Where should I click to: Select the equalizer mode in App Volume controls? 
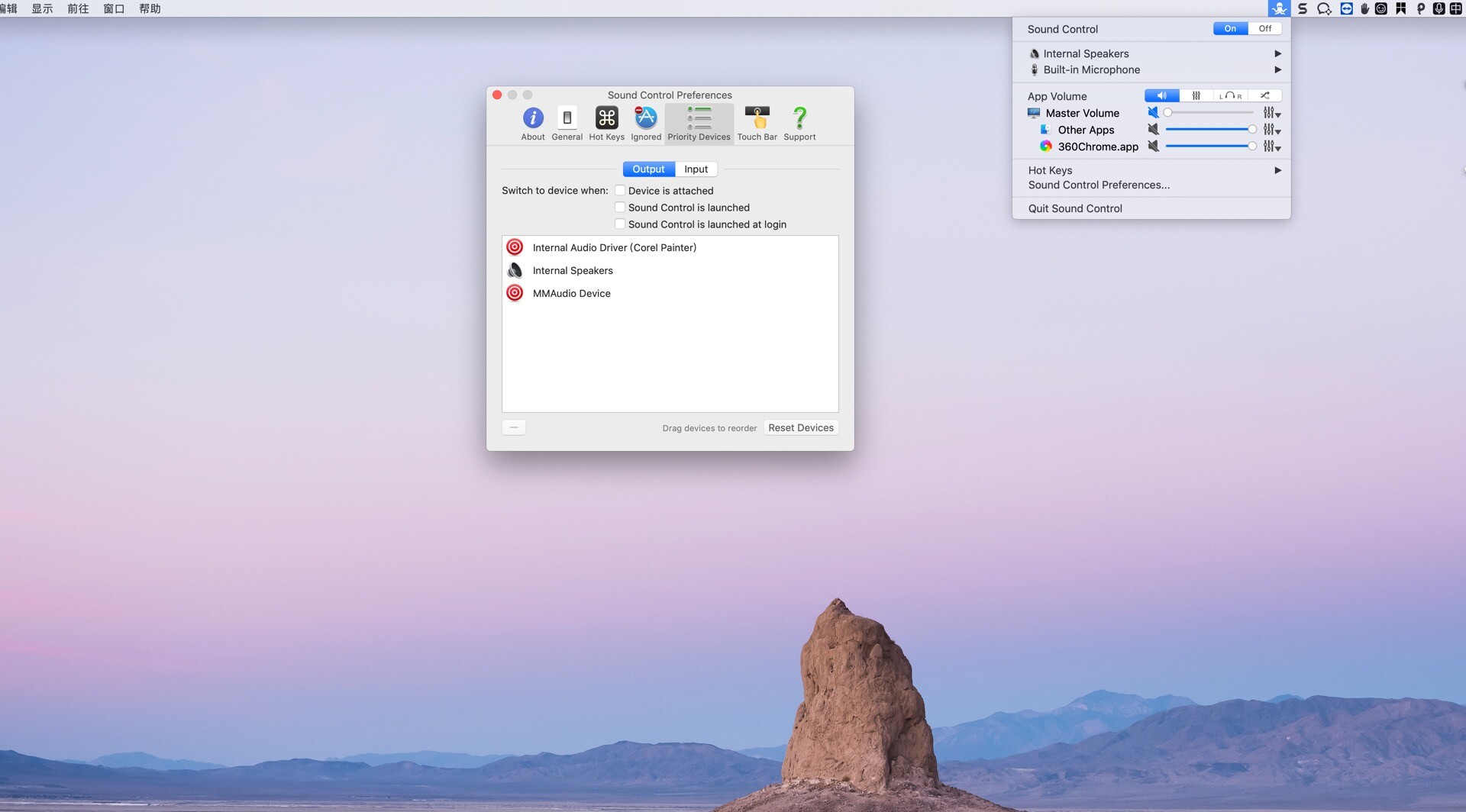click(x=1196, y=95)
